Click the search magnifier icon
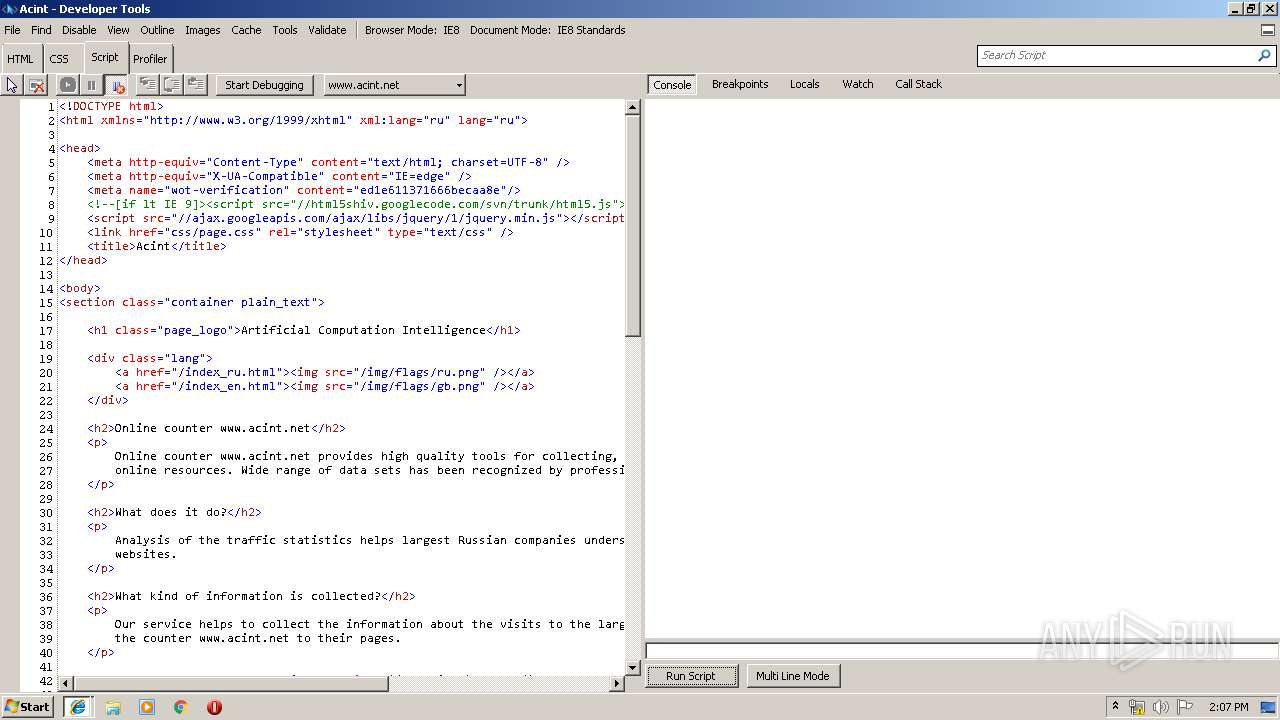 [1265, 55]
